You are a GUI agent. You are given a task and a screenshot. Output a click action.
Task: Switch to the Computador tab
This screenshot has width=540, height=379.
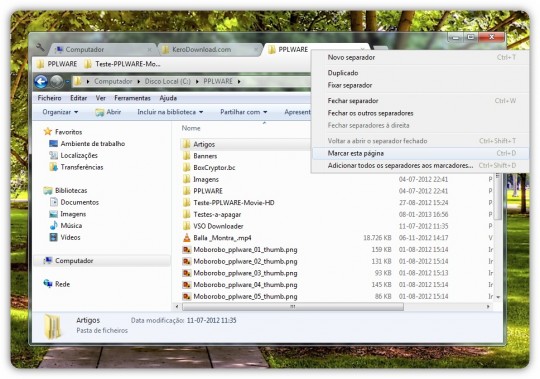point(103,50)
